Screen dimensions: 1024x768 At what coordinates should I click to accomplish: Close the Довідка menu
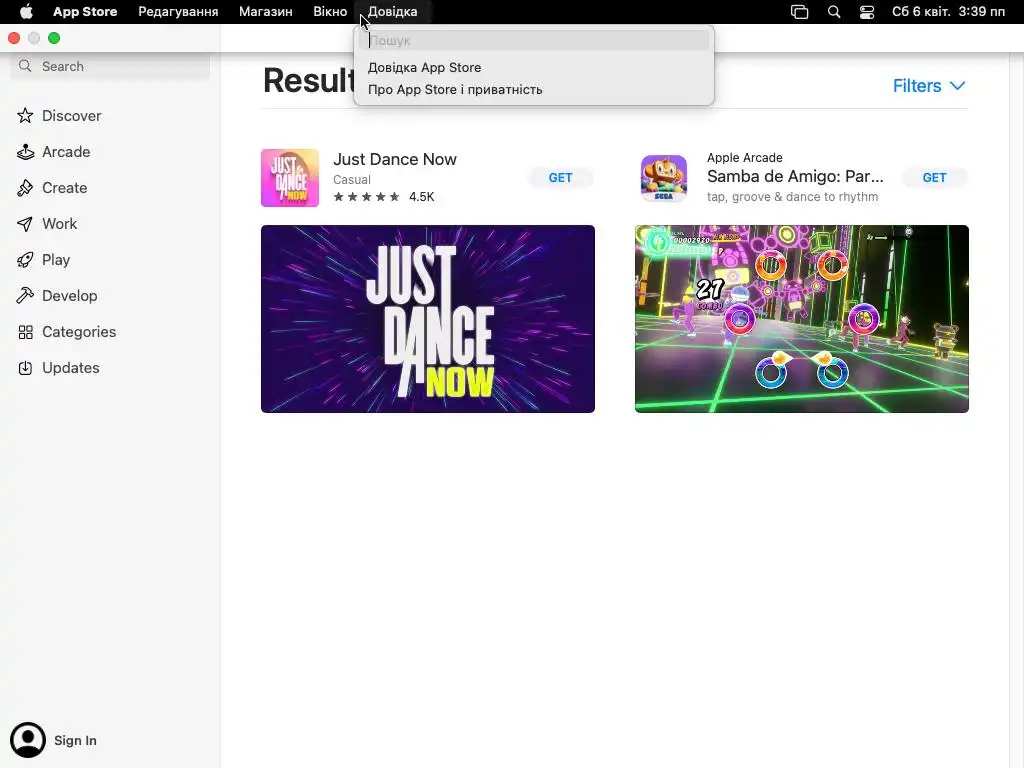tap(392, 12)
